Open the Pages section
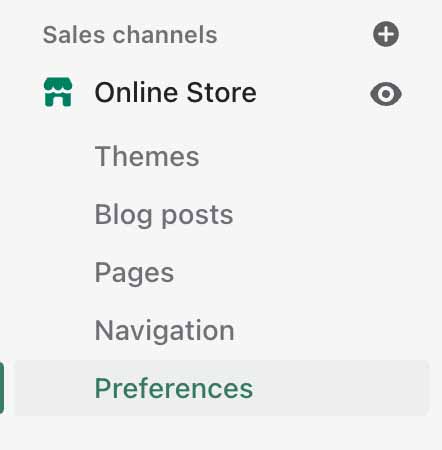Viewport: 442px width, 450px height. tap(134, 273)
